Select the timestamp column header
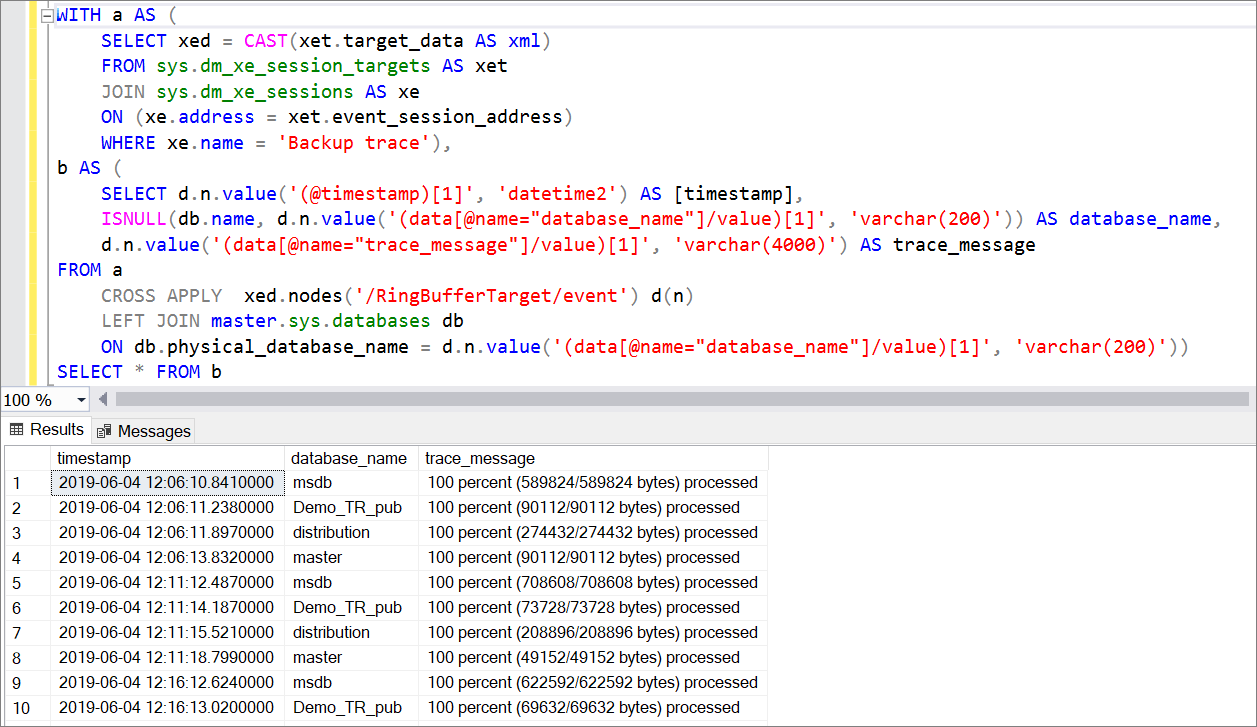 [x=167, y=458]
